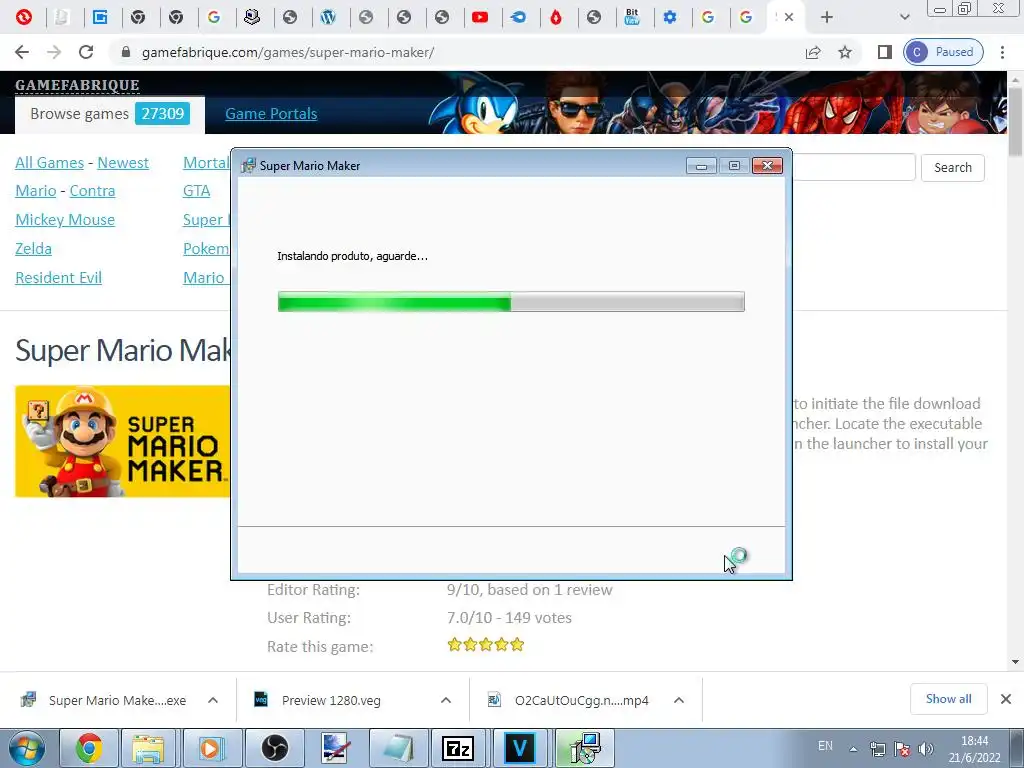Open the Mario category link
The height and width of the screenshot is (768, 1024).
click(x=36, y=191)
